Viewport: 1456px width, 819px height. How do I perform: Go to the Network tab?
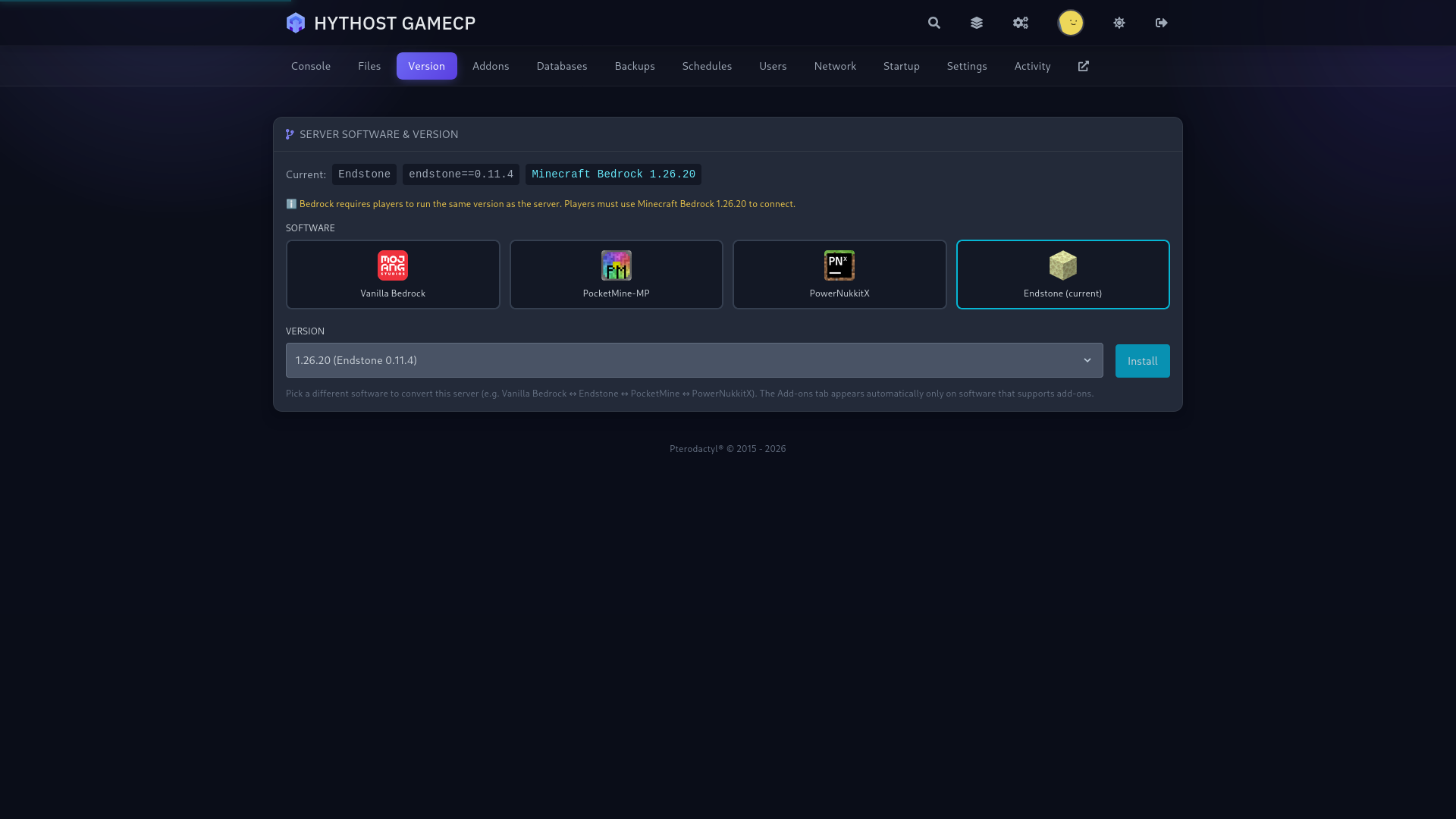pyautogui.click(x=835, y=66)
